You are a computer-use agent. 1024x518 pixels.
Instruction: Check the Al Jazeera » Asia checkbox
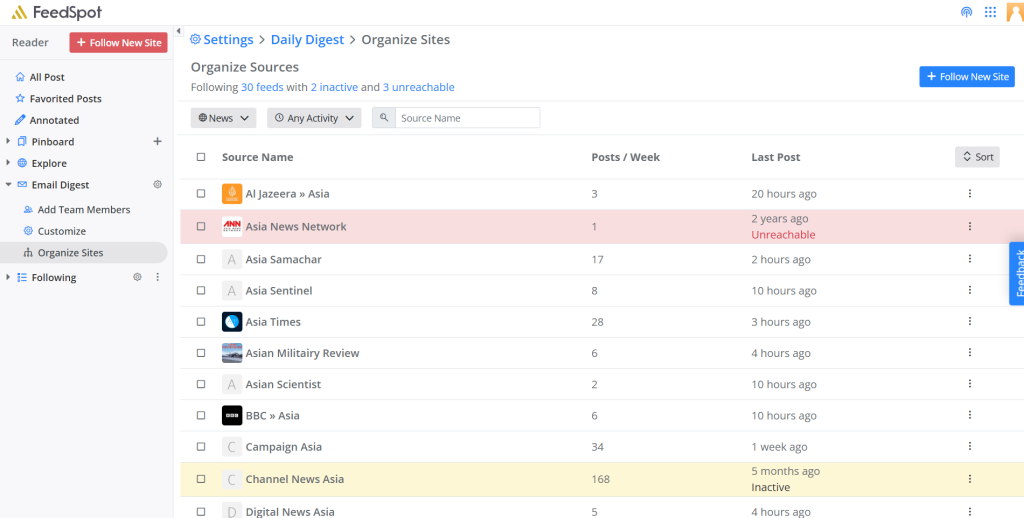coord(201,194)
